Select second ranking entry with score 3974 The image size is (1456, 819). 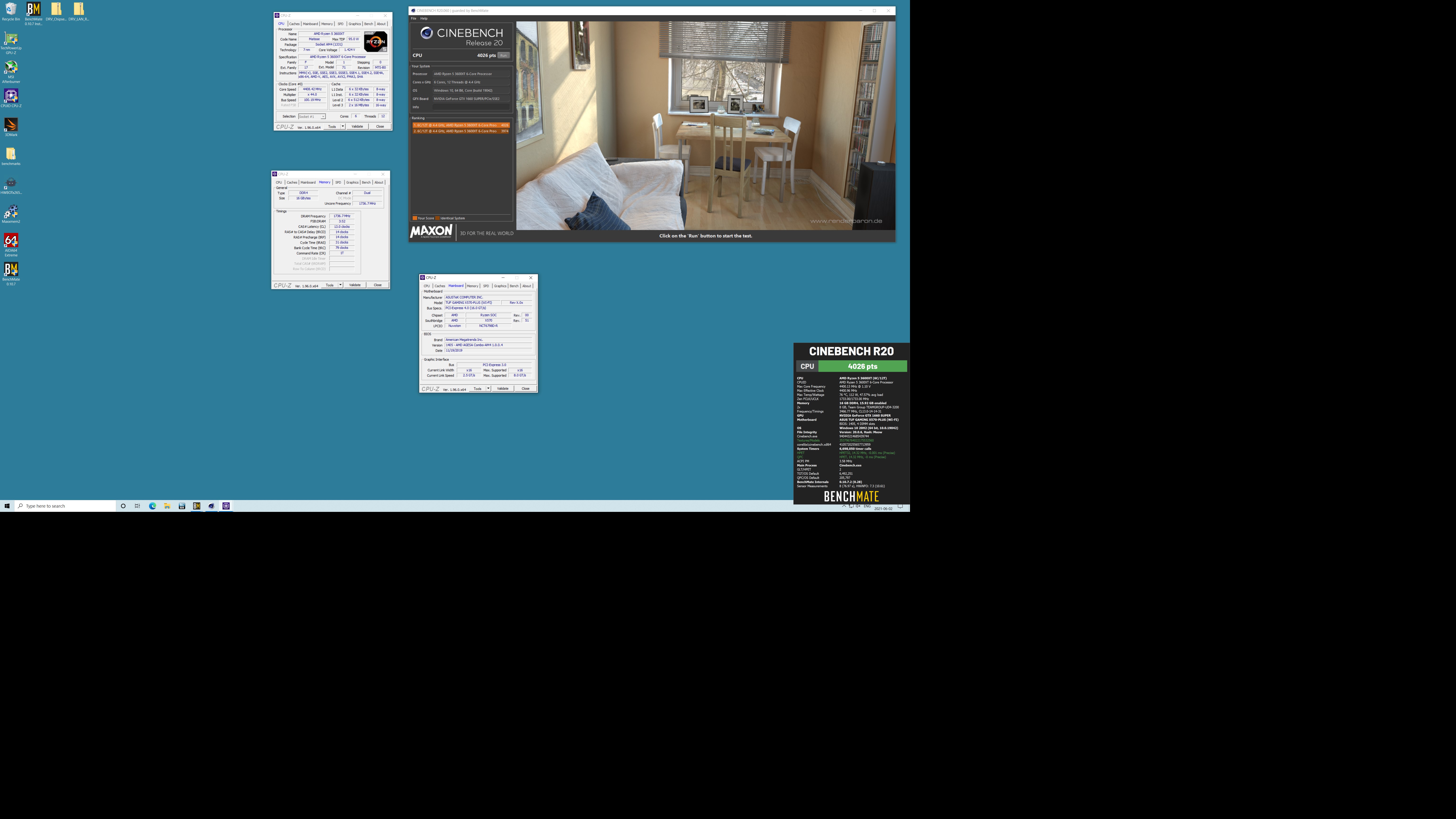pyautogui.click(x=461, y=131)
